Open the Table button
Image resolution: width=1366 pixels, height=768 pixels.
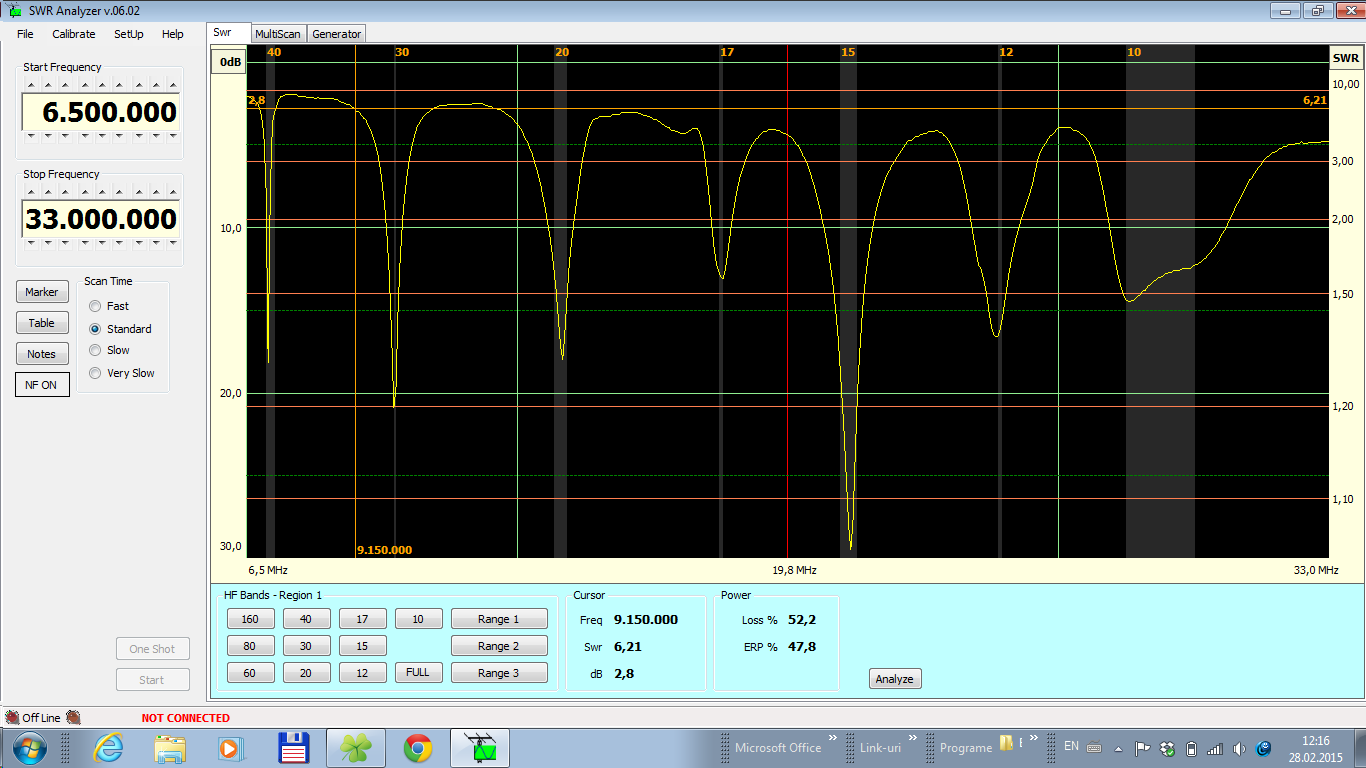42,323
